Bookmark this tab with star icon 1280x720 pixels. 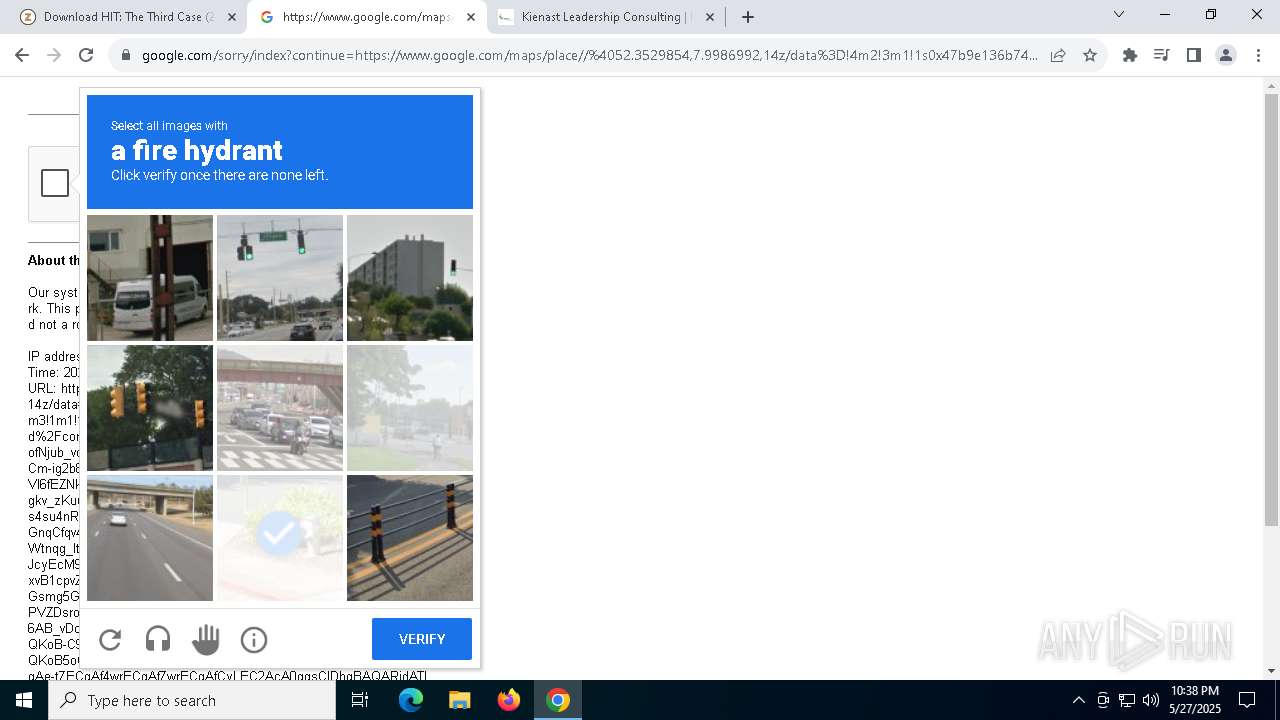tap(1090, 55)
